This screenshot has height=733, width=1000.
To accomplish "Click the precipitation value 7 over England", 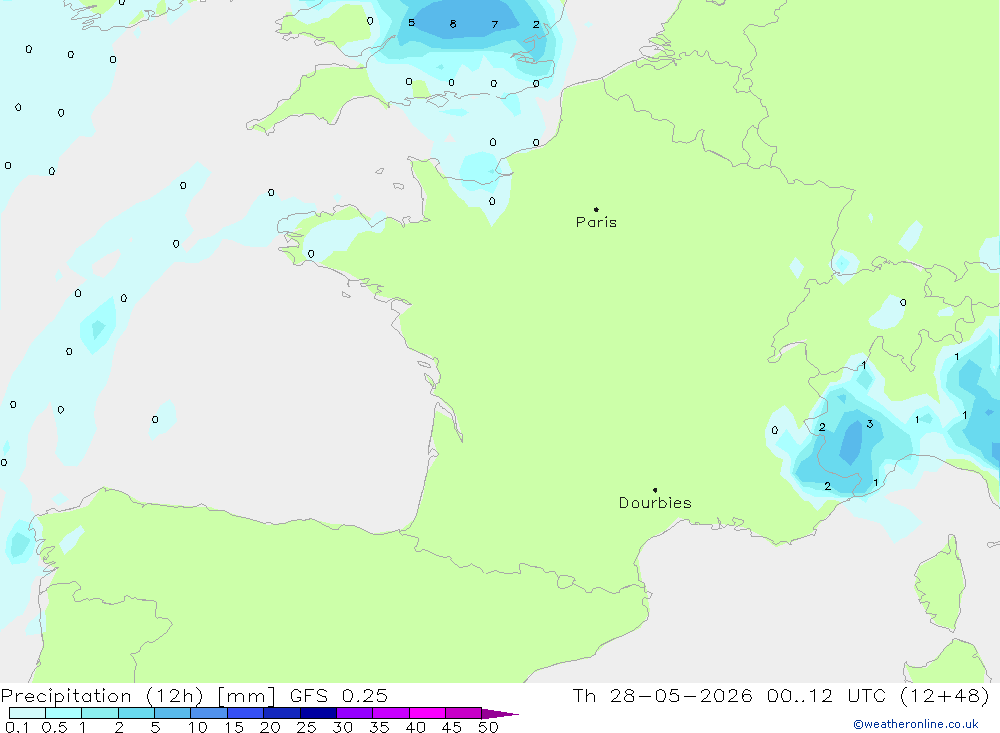I will [x=495, y=24].
